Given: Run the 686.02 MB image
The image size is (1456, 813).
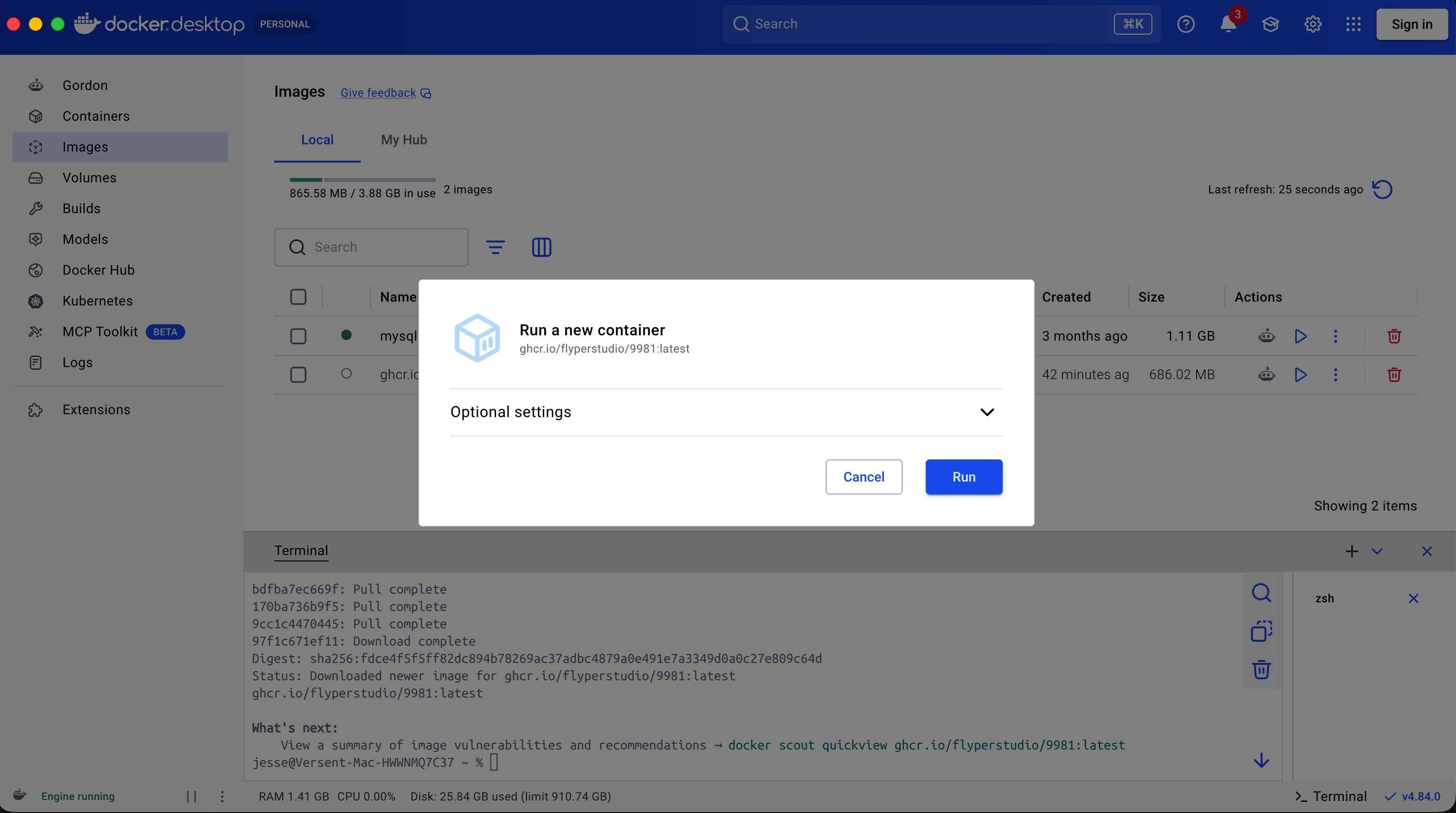Looking at the screenshot, I should tap(1301, 375).
